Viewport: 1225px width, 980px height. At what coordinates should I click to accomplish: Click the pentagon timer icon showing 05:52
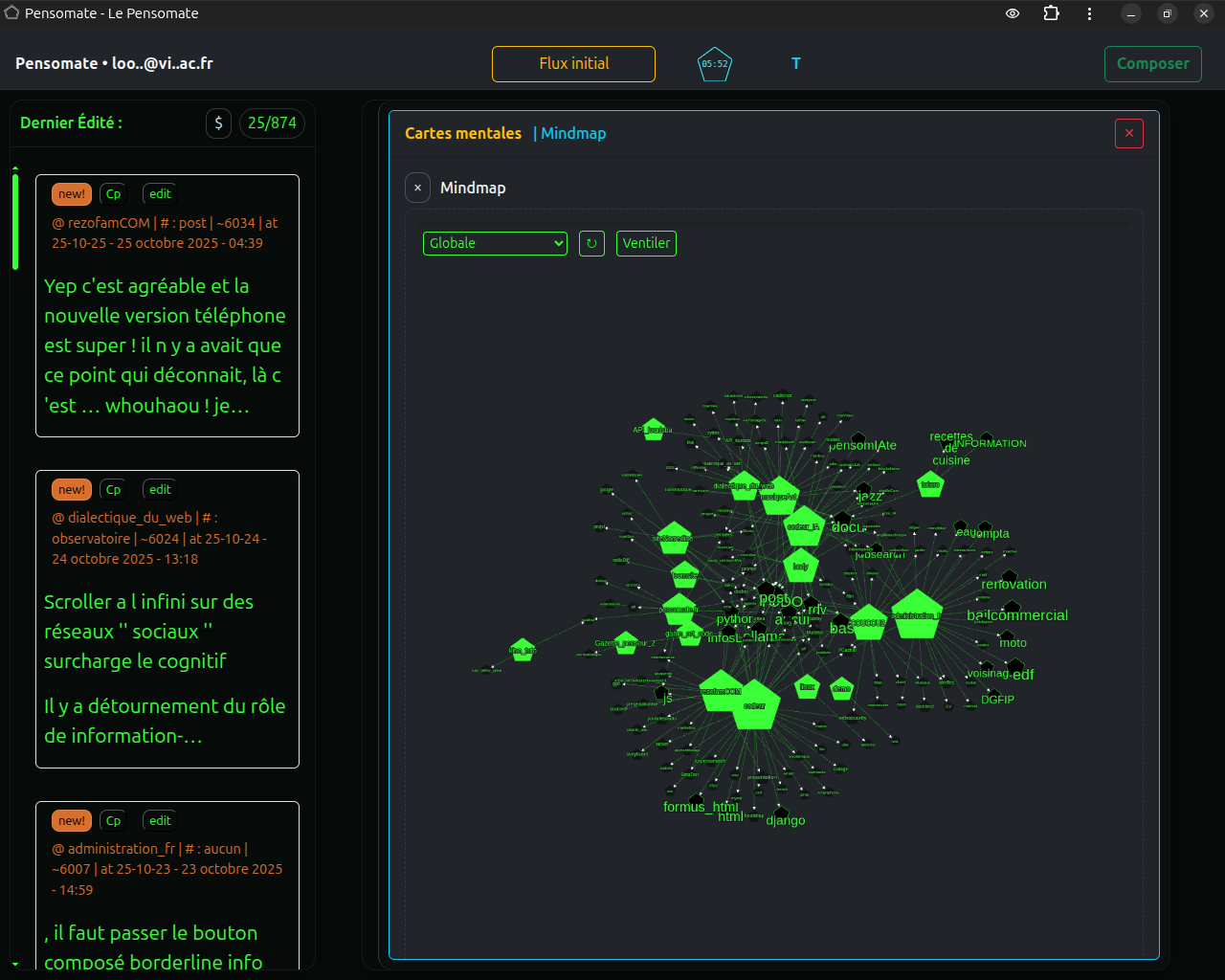715,64
